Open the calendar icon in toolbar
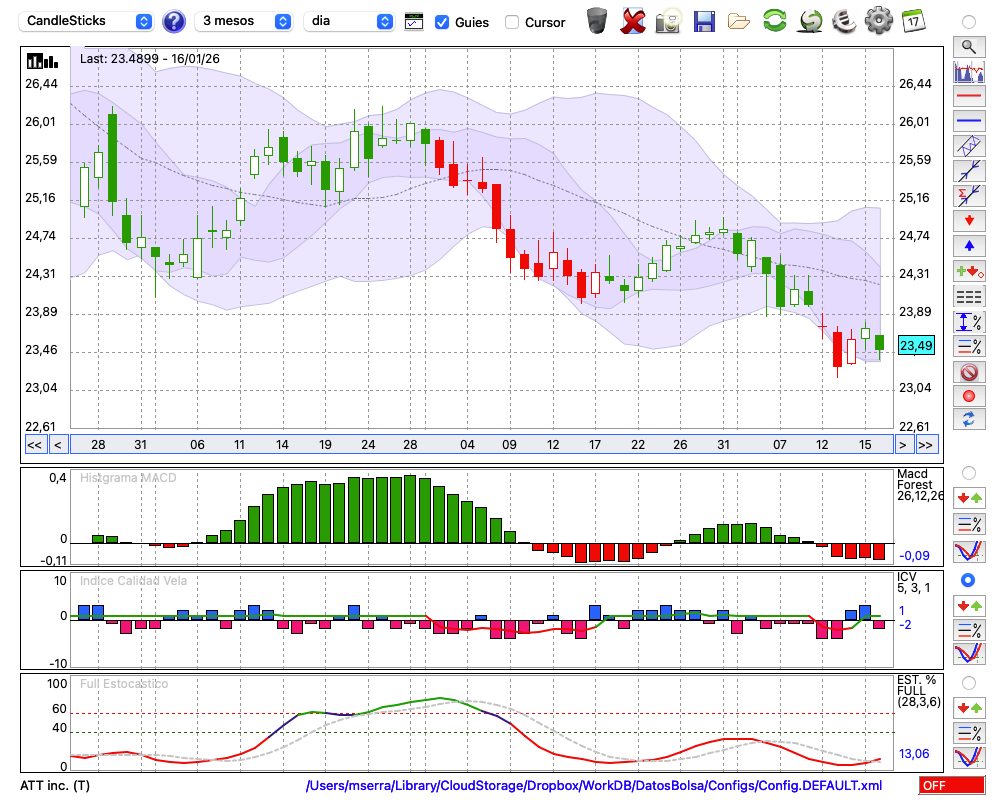The width and height of the screenshot is (1000, 800). click(912, 20)
